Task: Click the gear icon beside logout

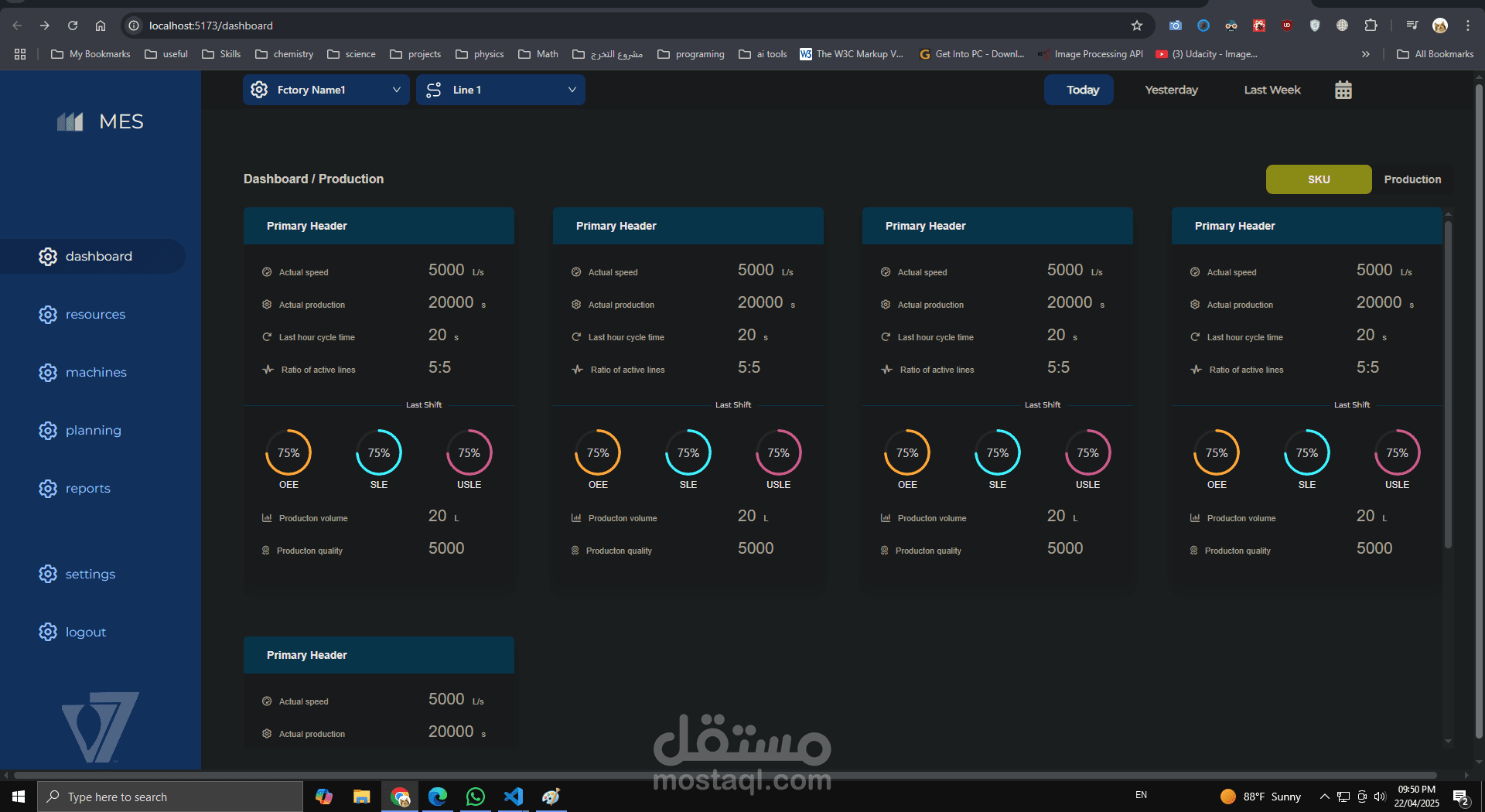Action: pyautogui.click(x=48, y=632)
